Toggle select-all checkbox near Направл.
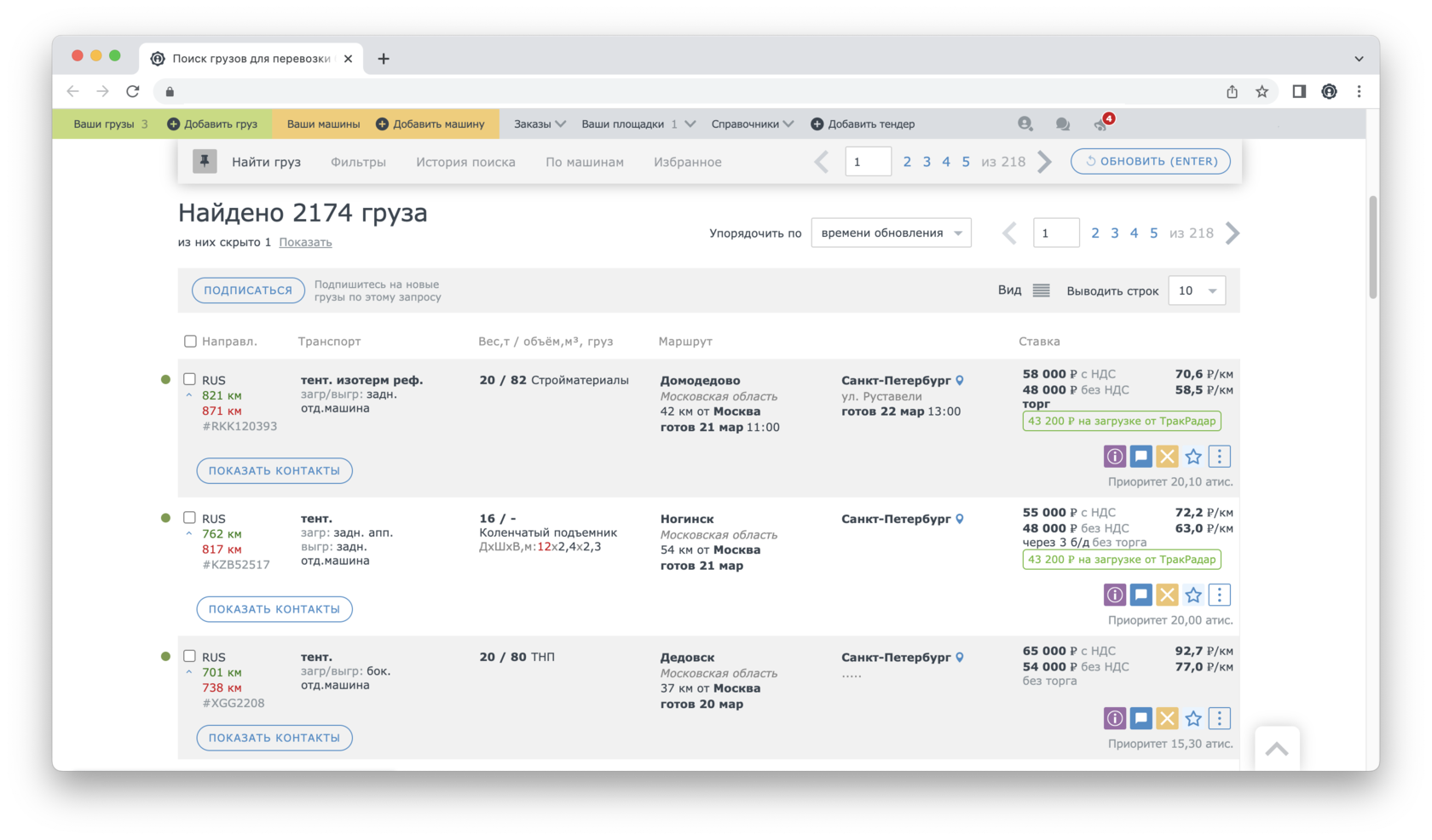The image size is (1432, 840). click(190, 341)
